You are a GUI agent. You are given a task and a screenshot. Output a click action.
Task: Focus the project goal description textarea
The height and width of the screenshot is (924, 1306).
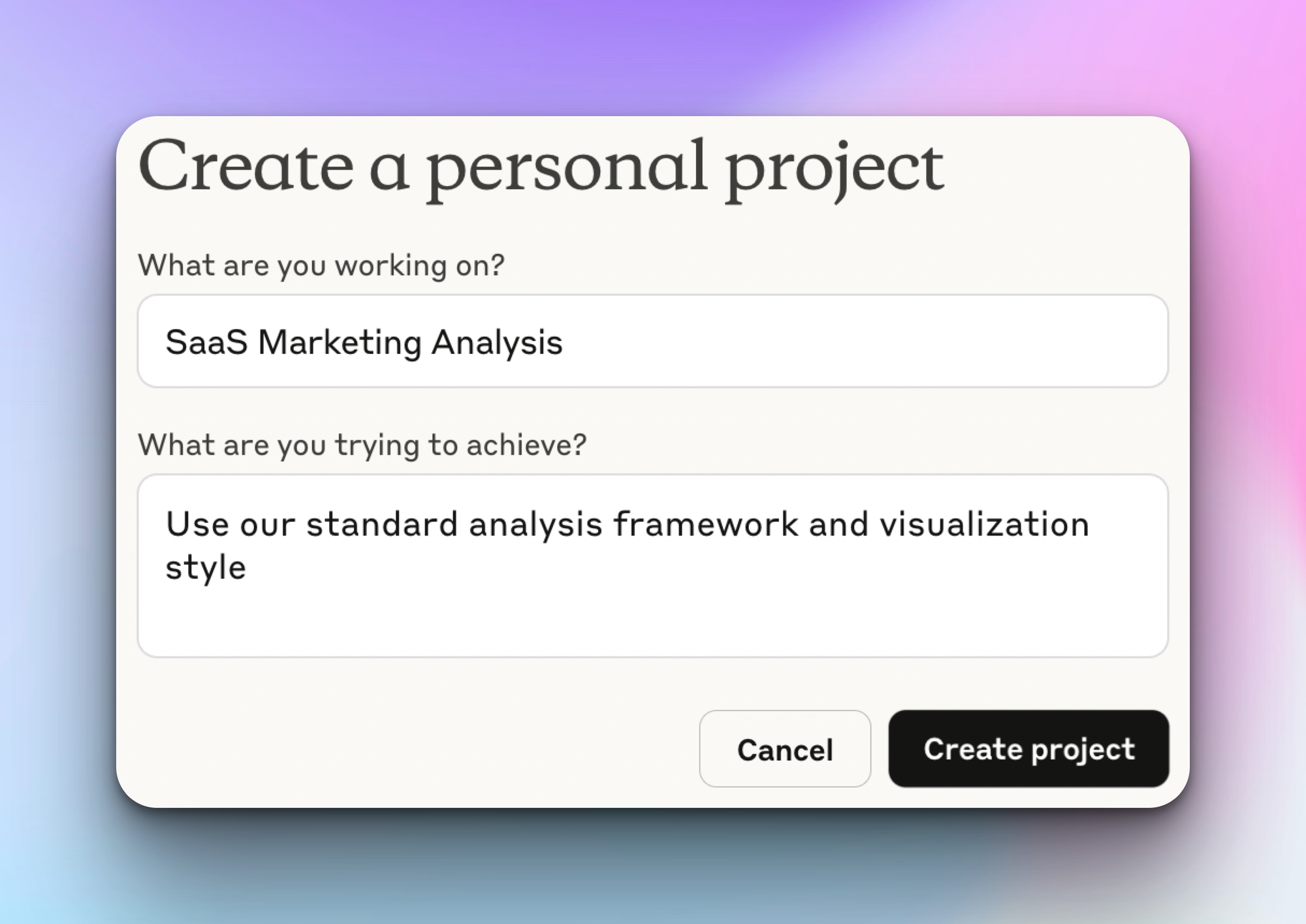tap(653, 566)
